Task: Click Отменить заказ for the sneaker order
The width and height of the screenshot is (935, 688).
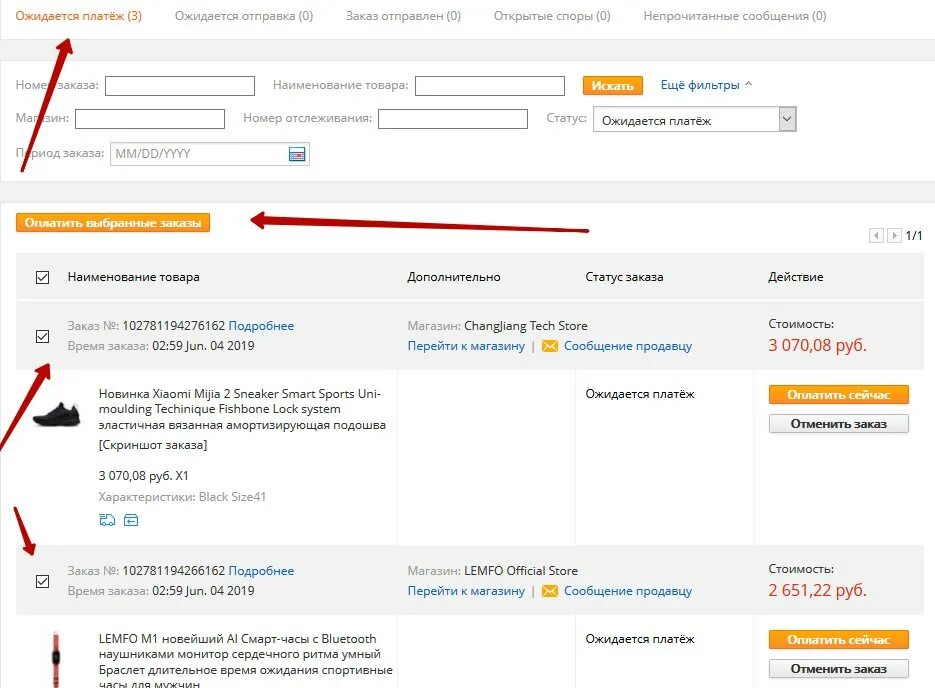Action: pyautogui.click(x=838, y=423)
